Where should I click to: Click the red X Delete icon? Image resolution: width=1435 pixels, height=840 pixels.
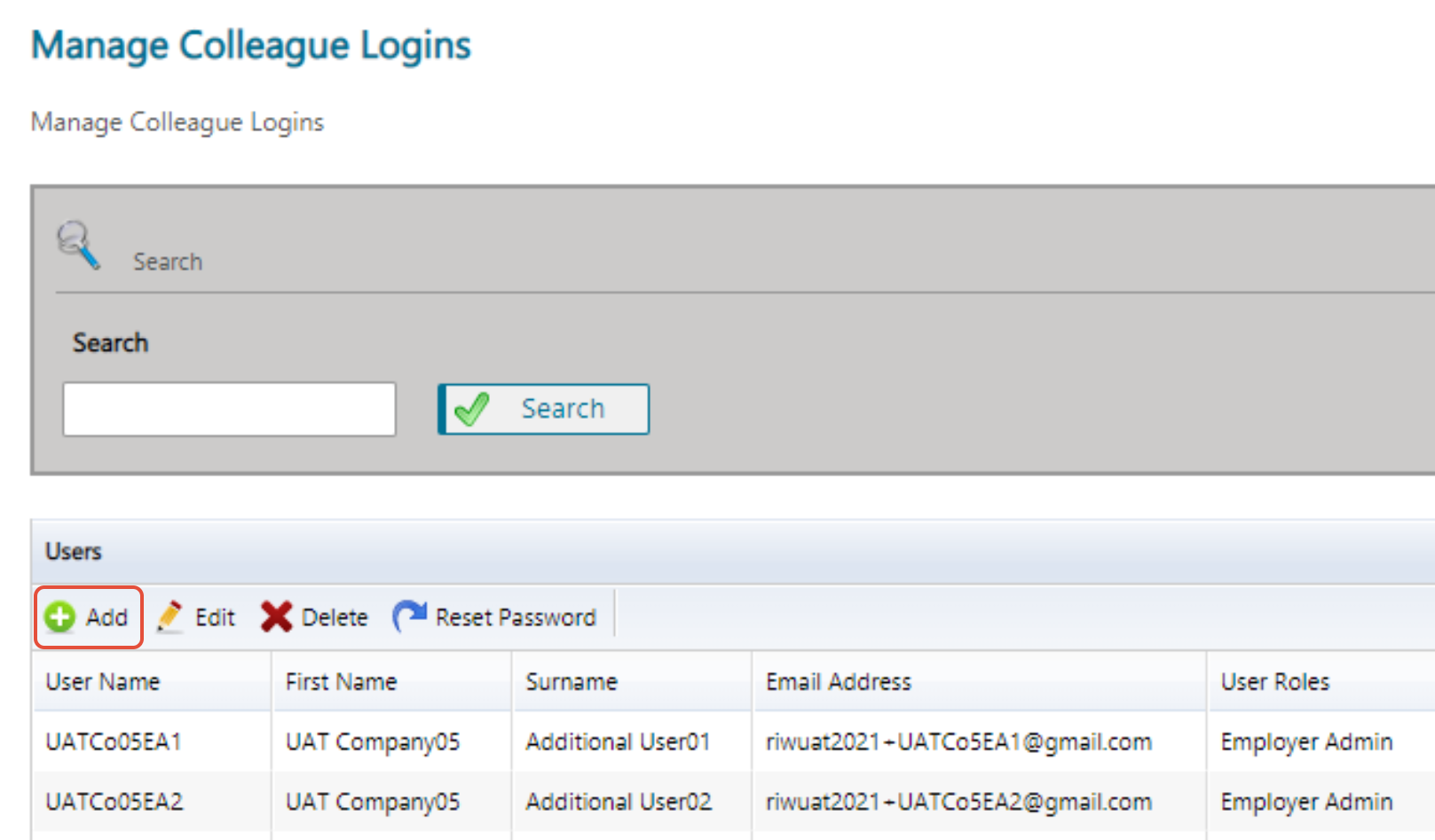(x=276, y=616)
